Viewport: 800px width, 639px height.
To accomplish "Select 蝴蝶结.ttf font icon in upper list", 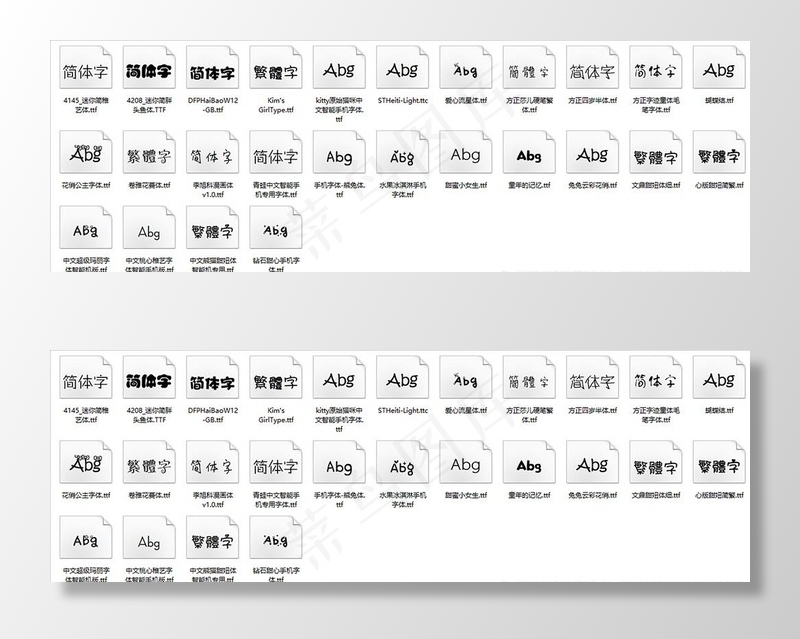I will point(718,72).
